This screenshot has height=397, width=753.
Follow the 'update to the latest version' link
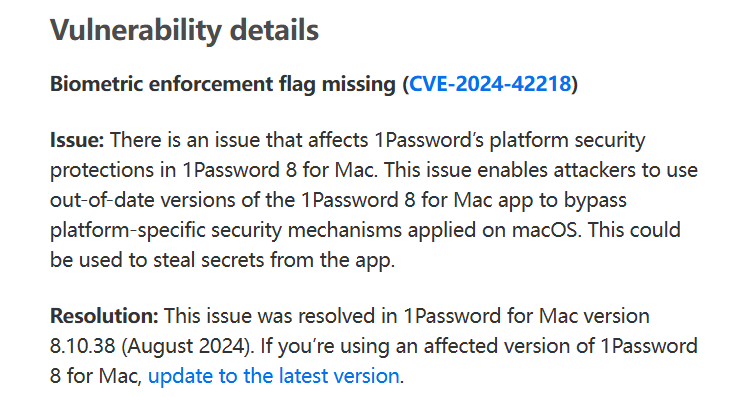click(x=274, y=375)
